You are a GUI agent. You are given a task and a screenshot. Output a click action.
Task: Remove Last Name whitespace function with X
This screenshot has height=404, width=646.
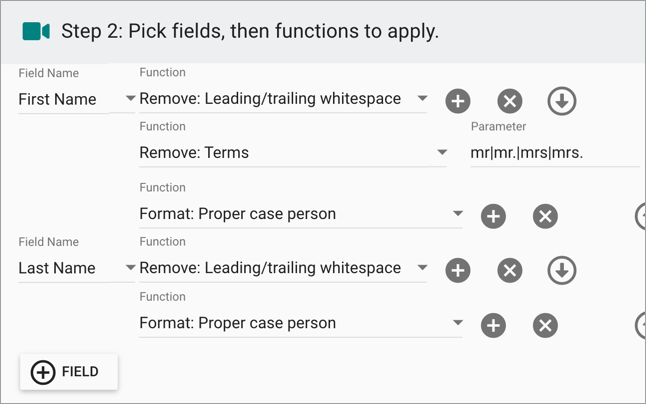(510, 271)
